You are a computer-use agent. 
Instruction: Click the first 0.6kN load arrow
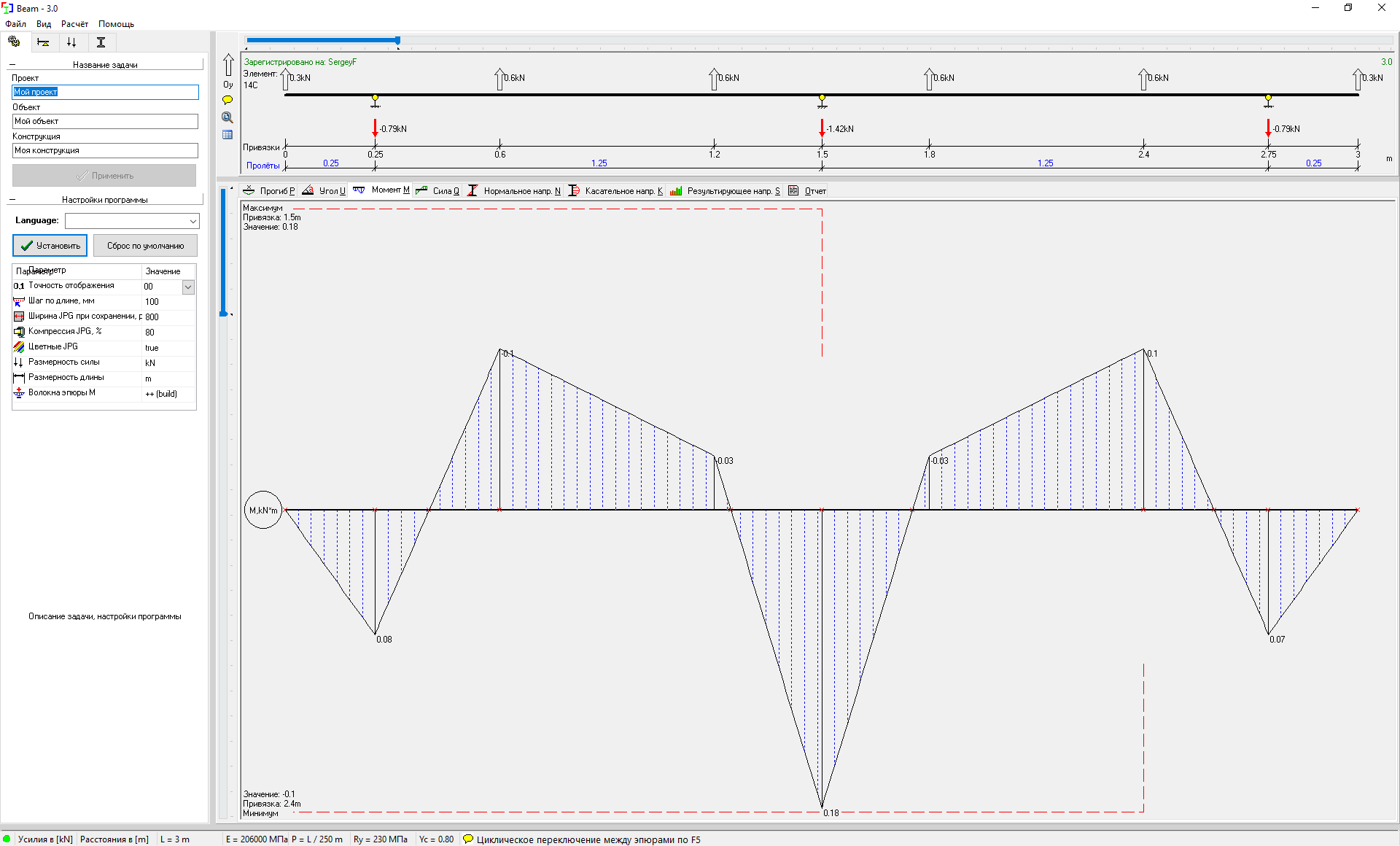(x=499, y=79)
